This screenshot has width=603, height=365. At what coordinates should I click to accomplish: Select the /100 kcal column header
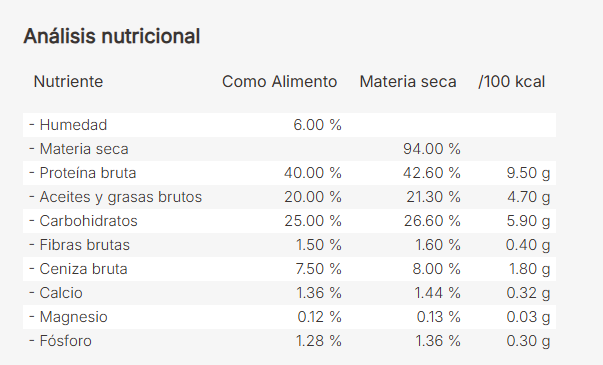[x=511, y=82]
